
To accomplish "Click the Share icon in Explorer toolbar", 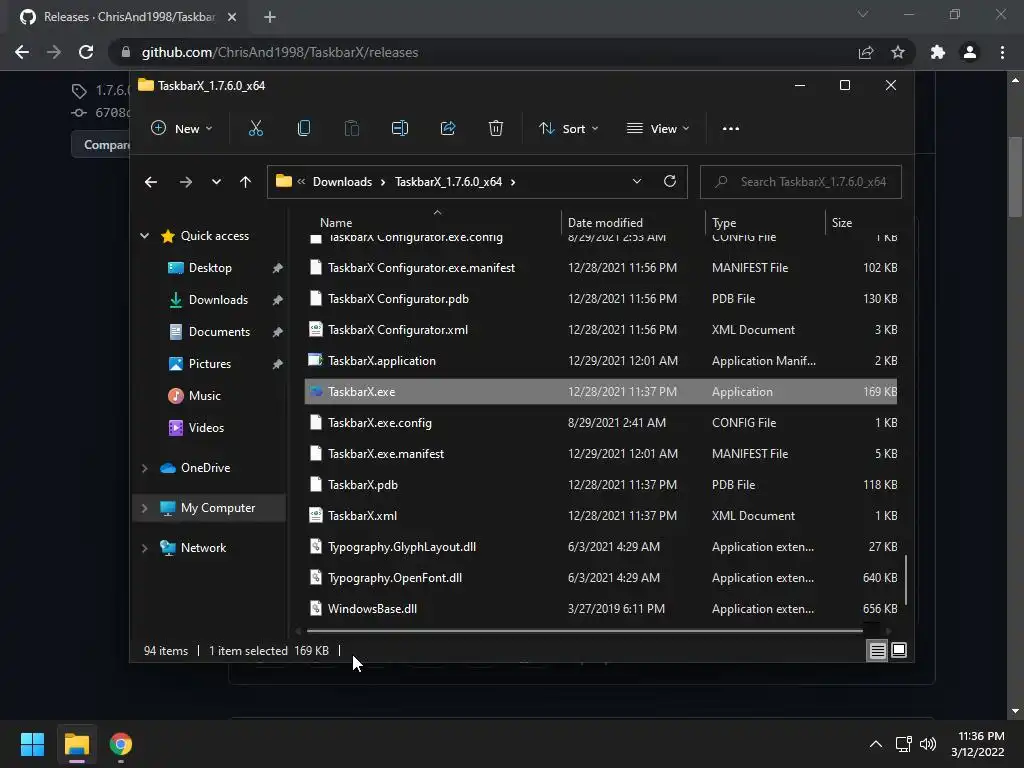I will 448,129.
